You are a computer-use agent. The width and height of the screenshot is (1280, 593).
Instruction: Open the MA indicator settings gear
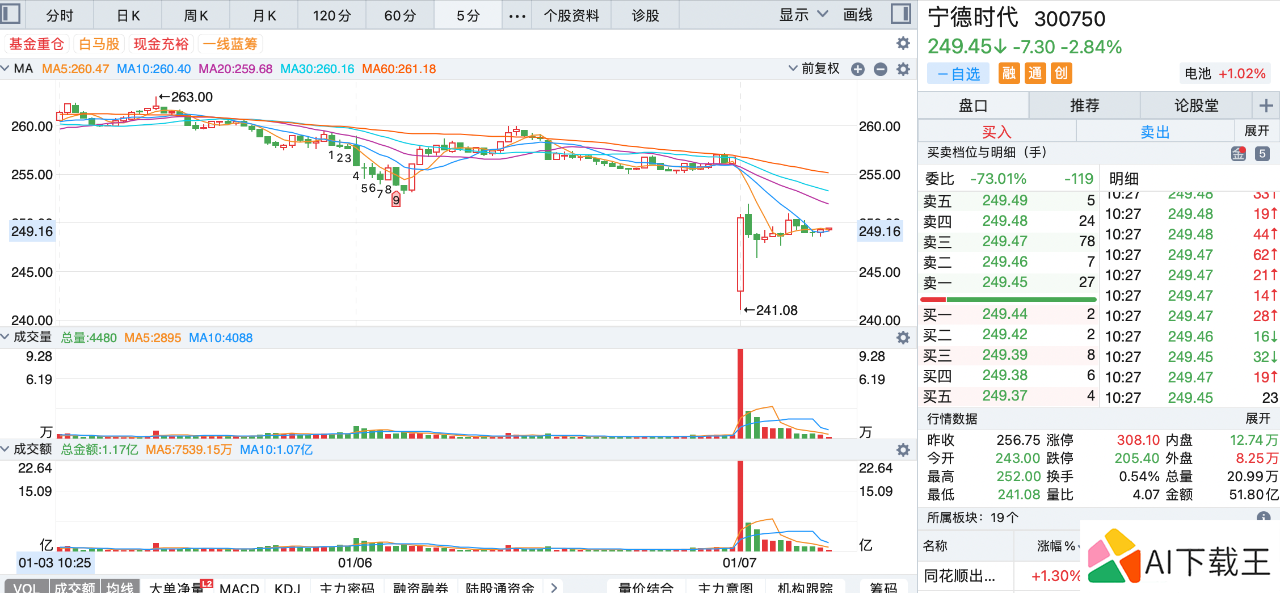tap(903, 69)
